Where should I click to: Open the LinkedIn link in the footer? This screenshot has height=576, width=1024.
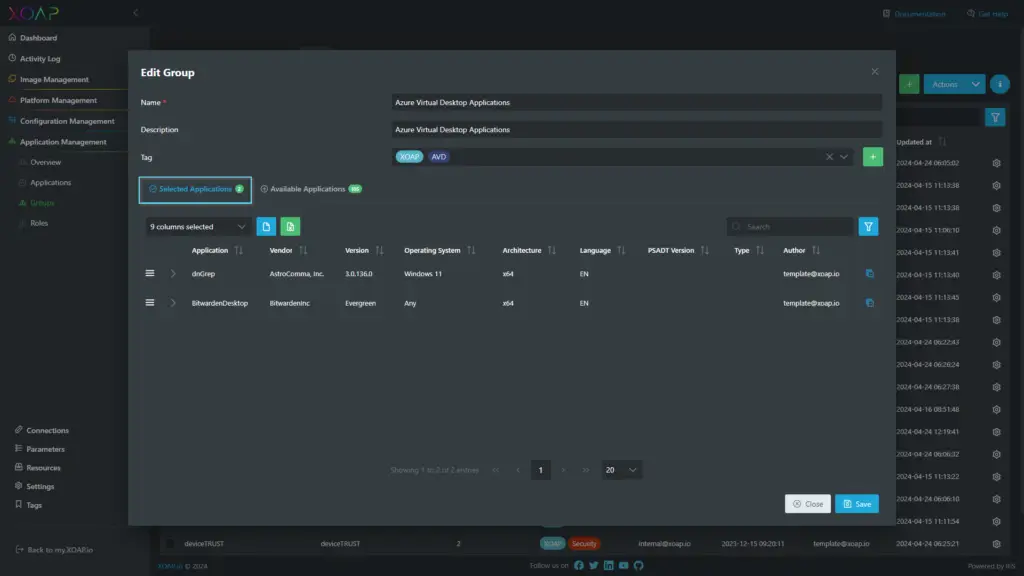coord(609,566)
